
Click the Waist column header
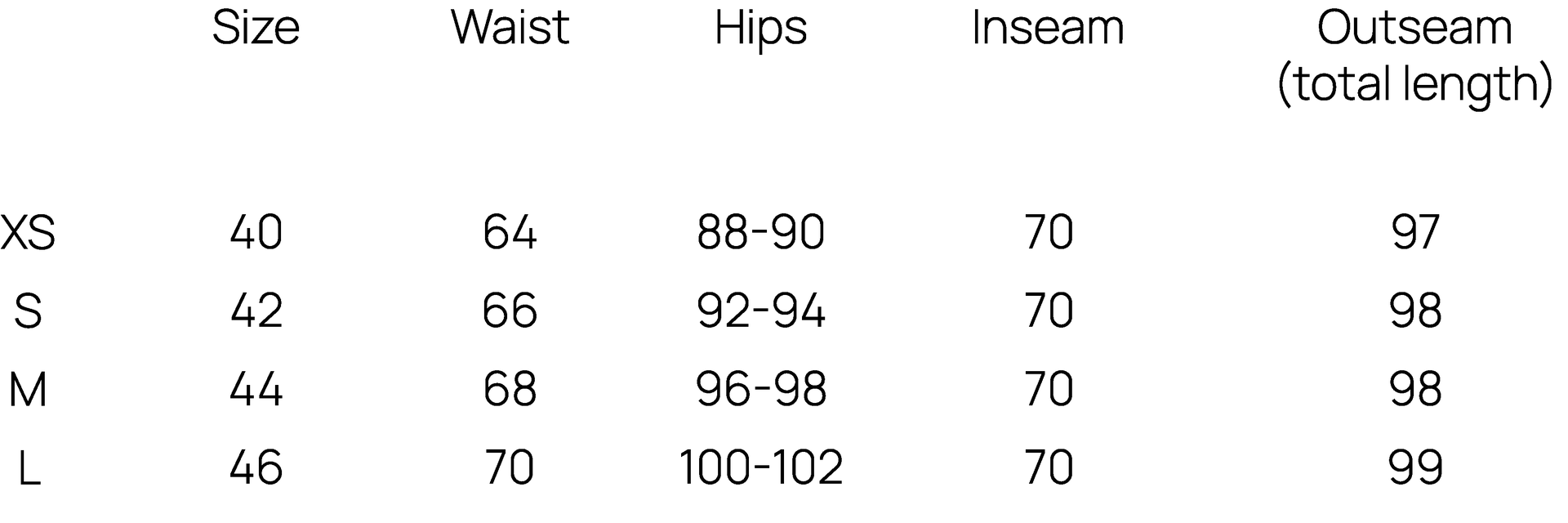(x=510, y=29)
